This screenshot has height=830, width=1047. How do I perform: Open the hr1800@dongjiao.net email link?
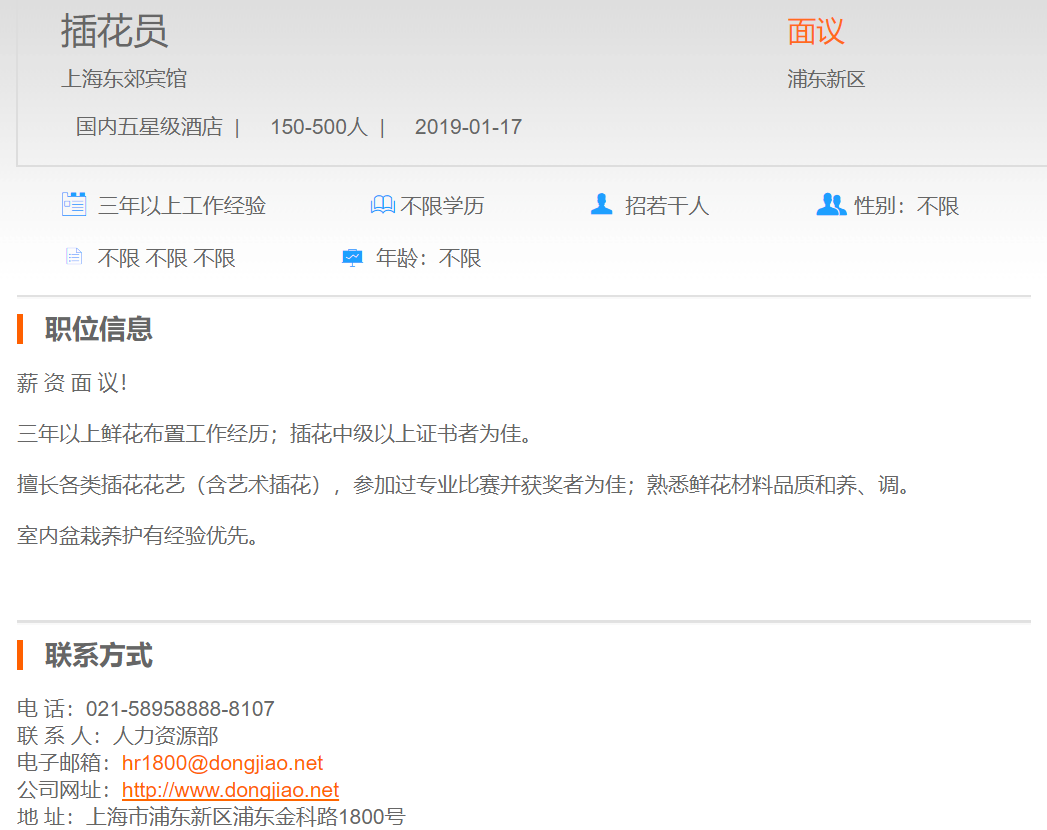click(x=222, y=763)
